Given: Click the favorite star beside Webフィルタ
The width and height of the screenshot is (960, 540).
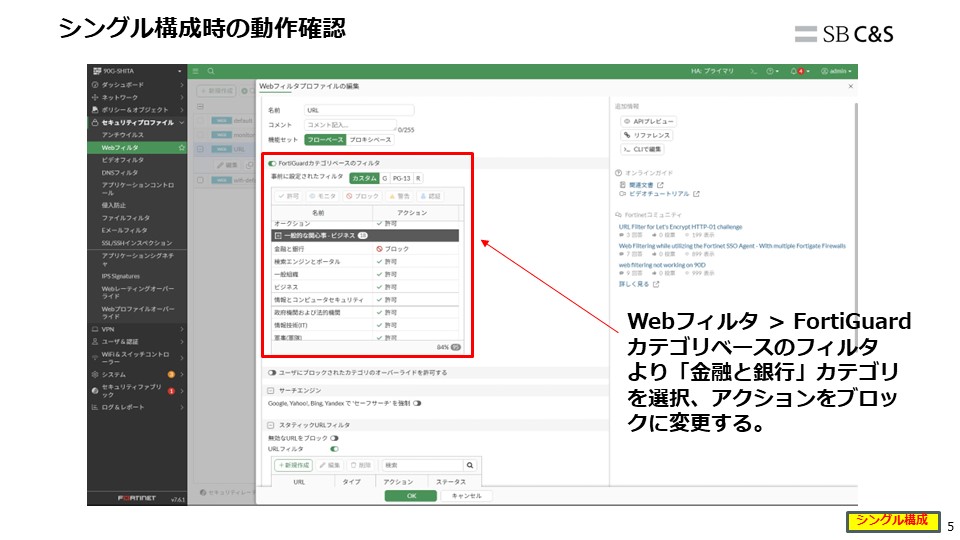Looking at the screenshot, I should coord(180,147).
